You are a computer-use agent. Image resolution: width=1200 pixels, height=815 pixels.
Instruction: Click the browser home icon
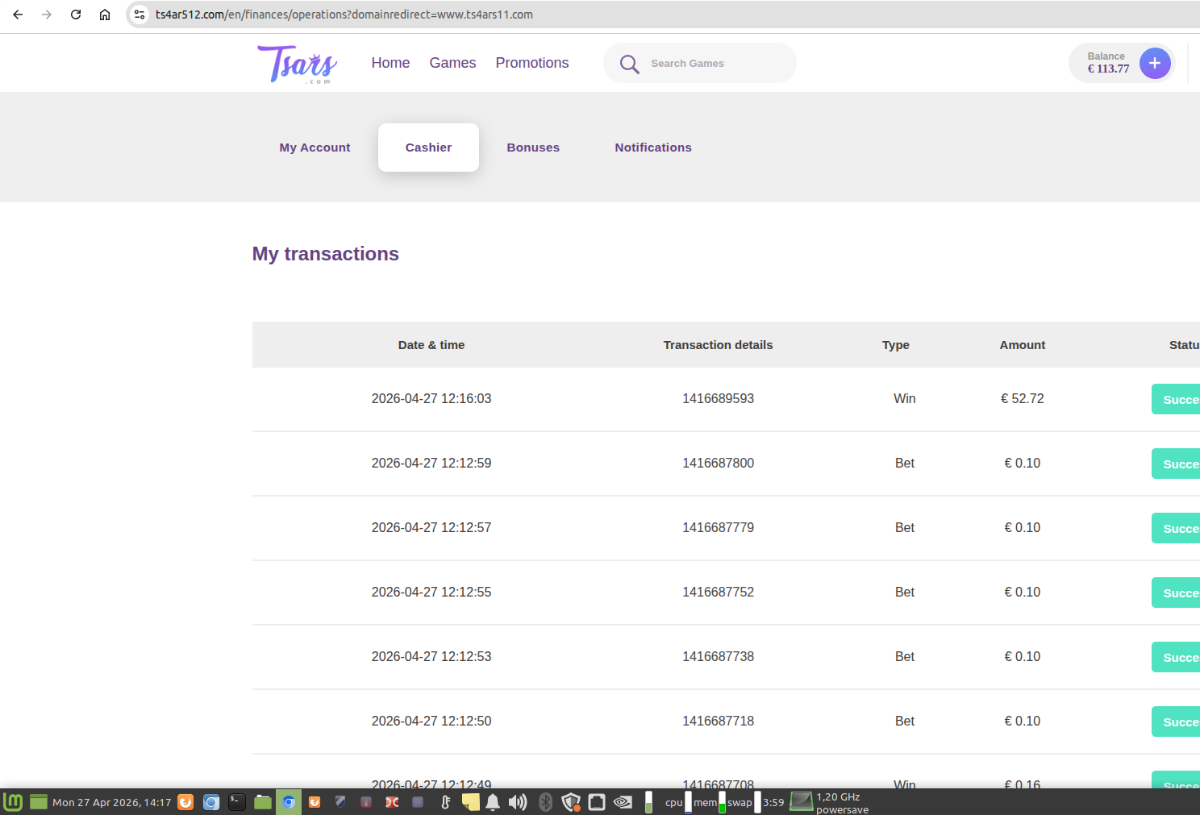[x=105, y=15]
